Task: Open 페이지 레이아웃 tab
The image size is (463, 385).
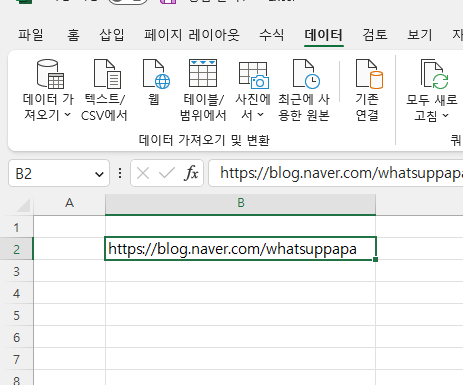Action: click(192, 35)
